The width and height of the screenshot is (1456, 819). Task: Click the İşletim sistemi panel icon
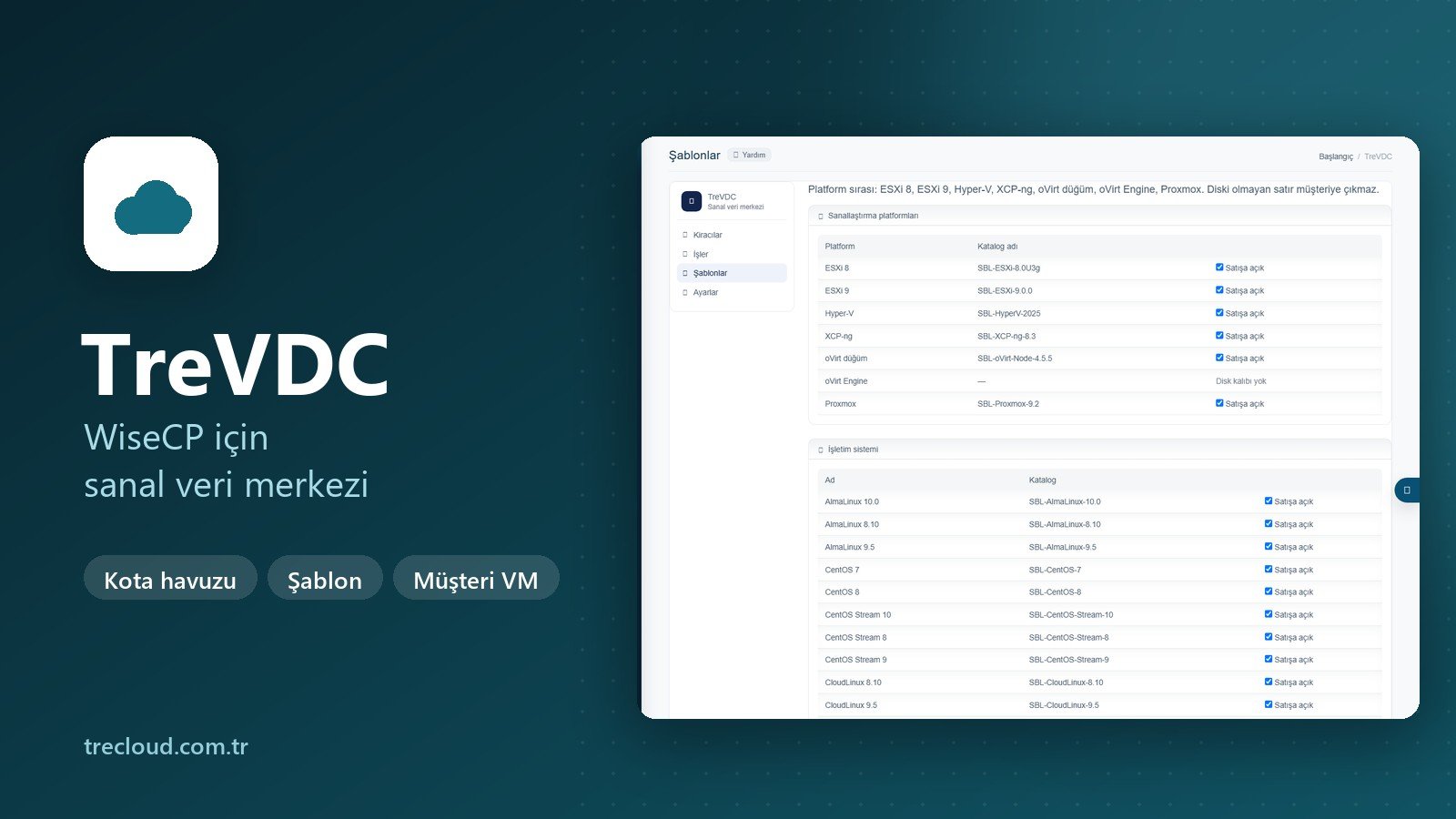click(x=821, y=450)
